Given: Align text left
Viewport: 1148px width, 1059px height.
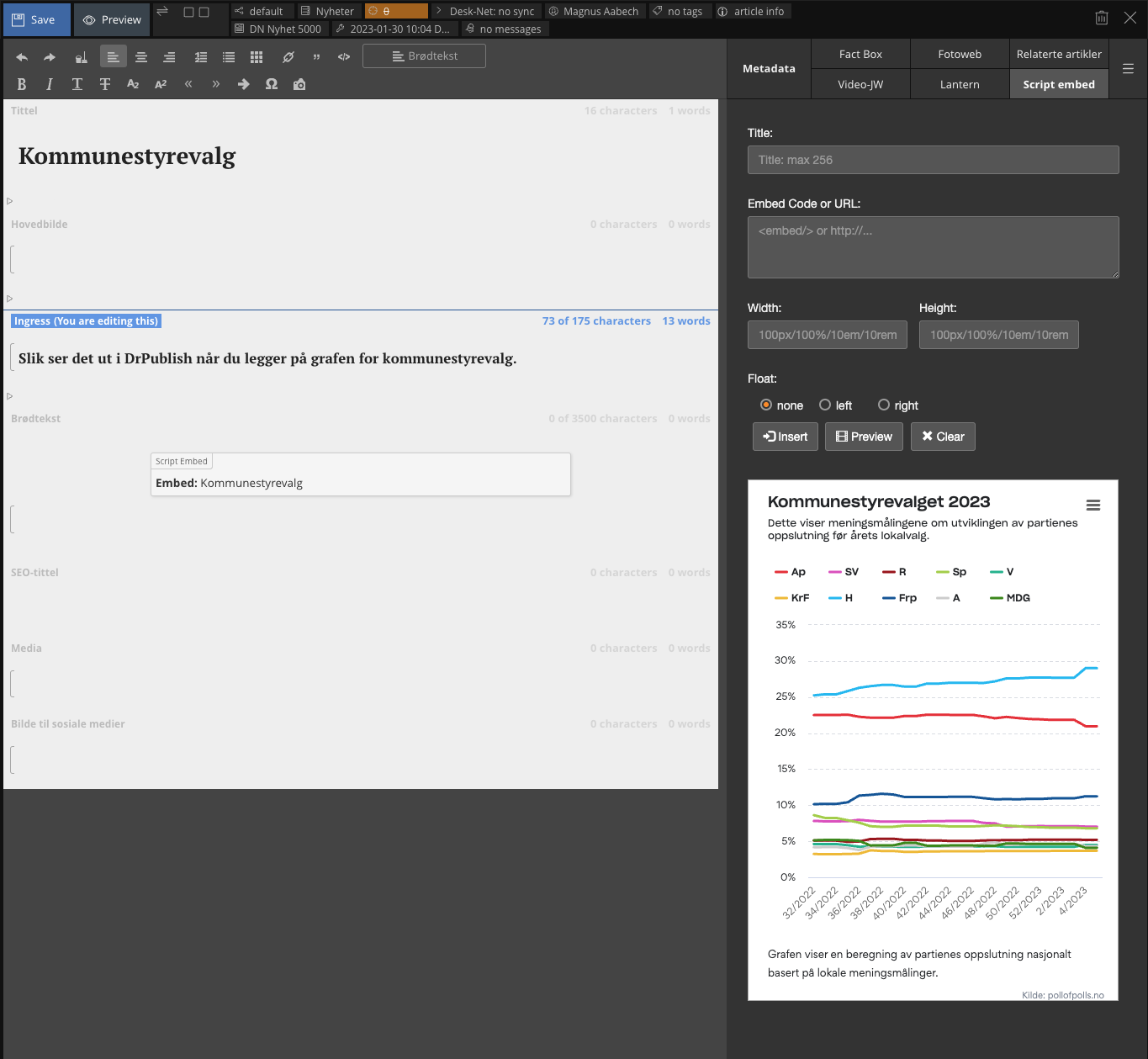Looking at the screenshot, I should click(114, 56).
